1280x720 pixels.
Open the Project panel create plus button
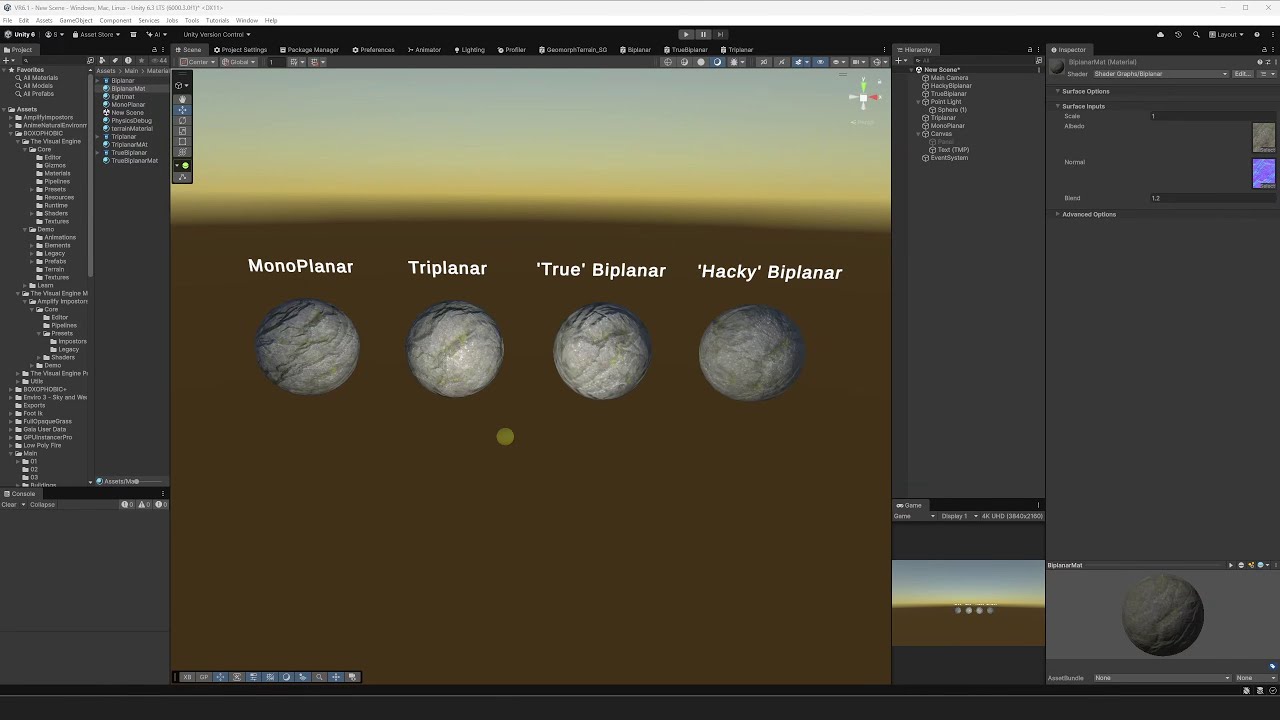[x=8, y=61]
